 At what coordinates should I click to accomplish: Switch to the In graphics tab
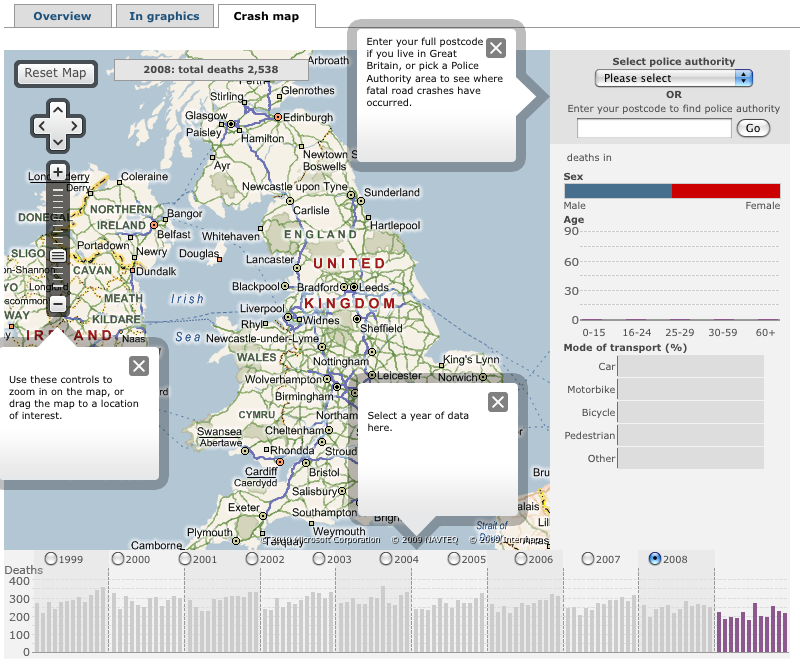(x=164, y=16)
